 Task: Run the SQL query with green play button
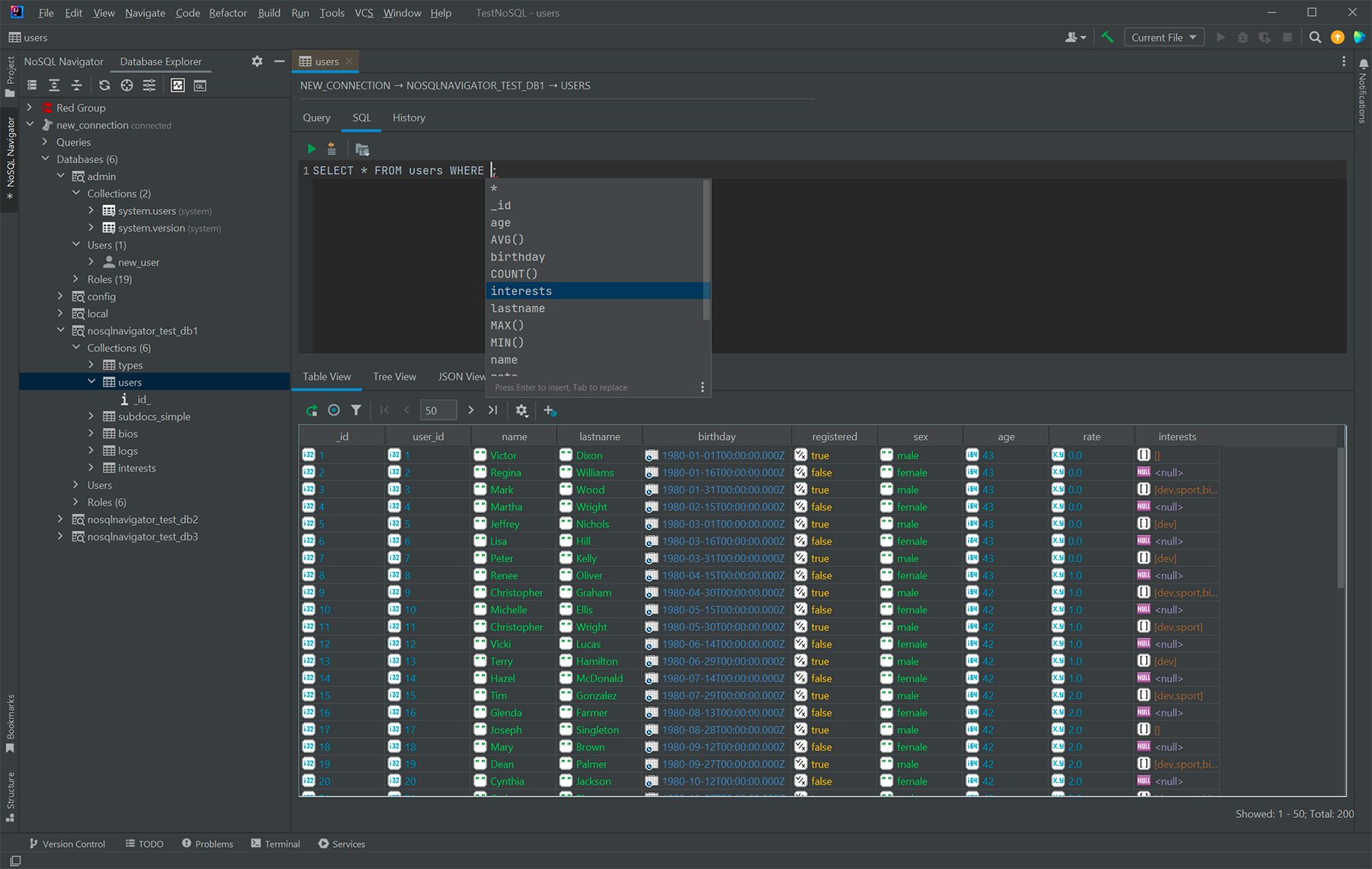pos(311,149)
